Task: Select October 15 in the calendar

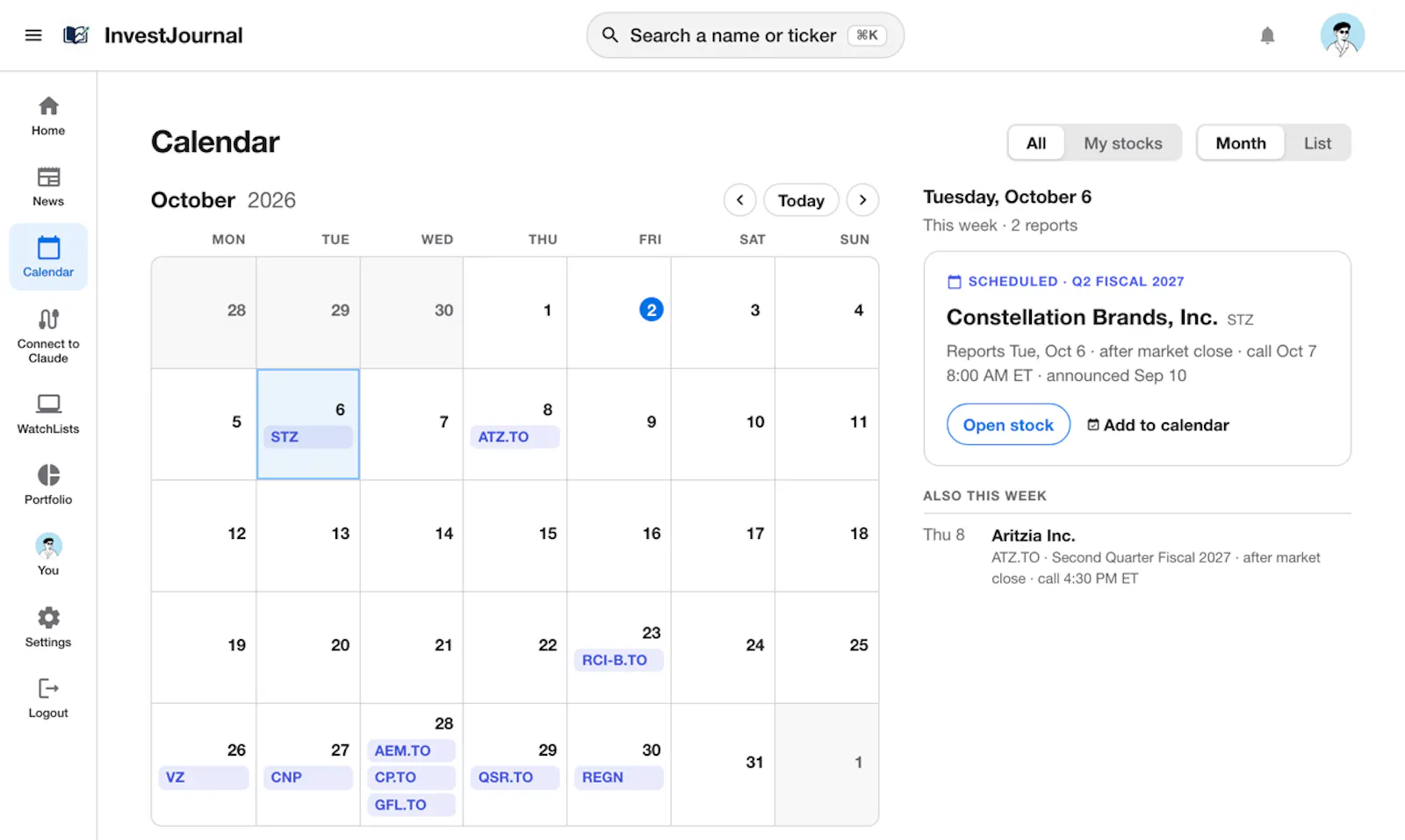Action: pyautogui.click(x=515, y=535)
